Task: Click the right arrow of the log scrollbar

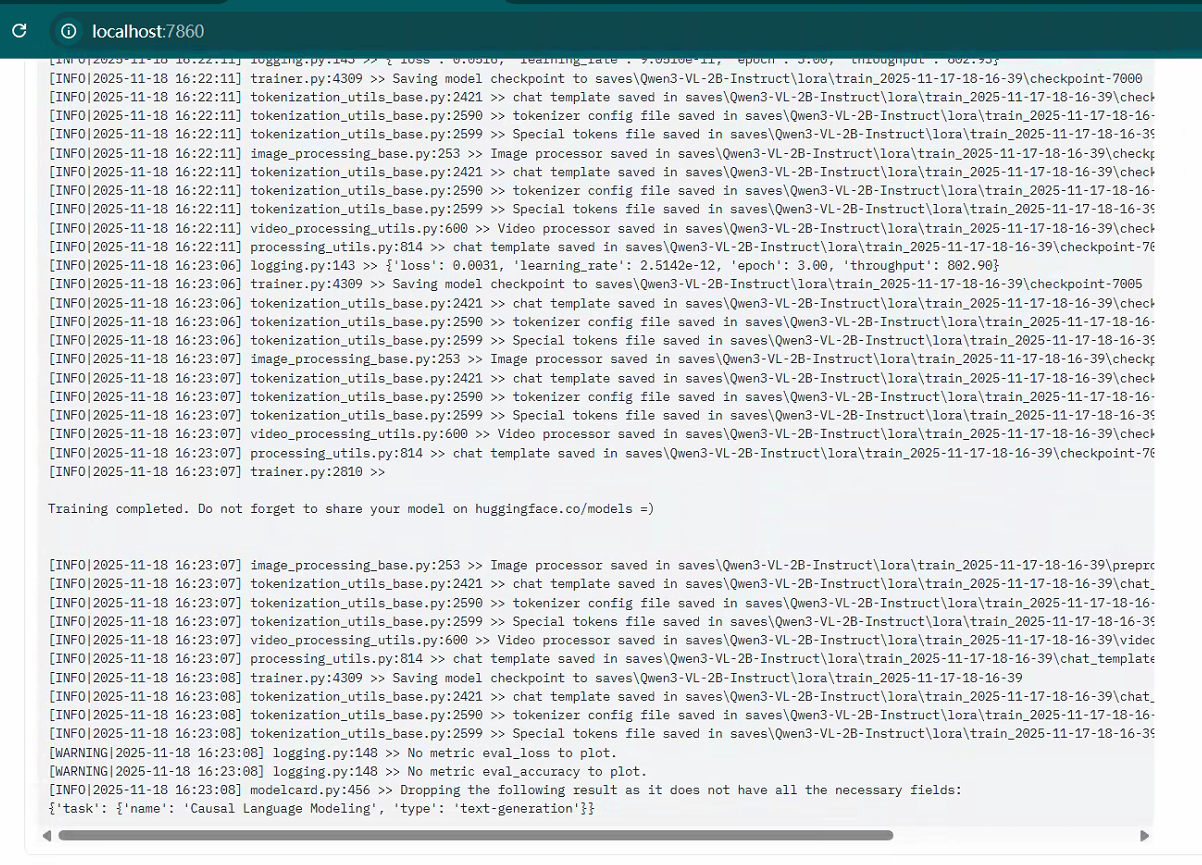Action: (x=1145, y=835)
